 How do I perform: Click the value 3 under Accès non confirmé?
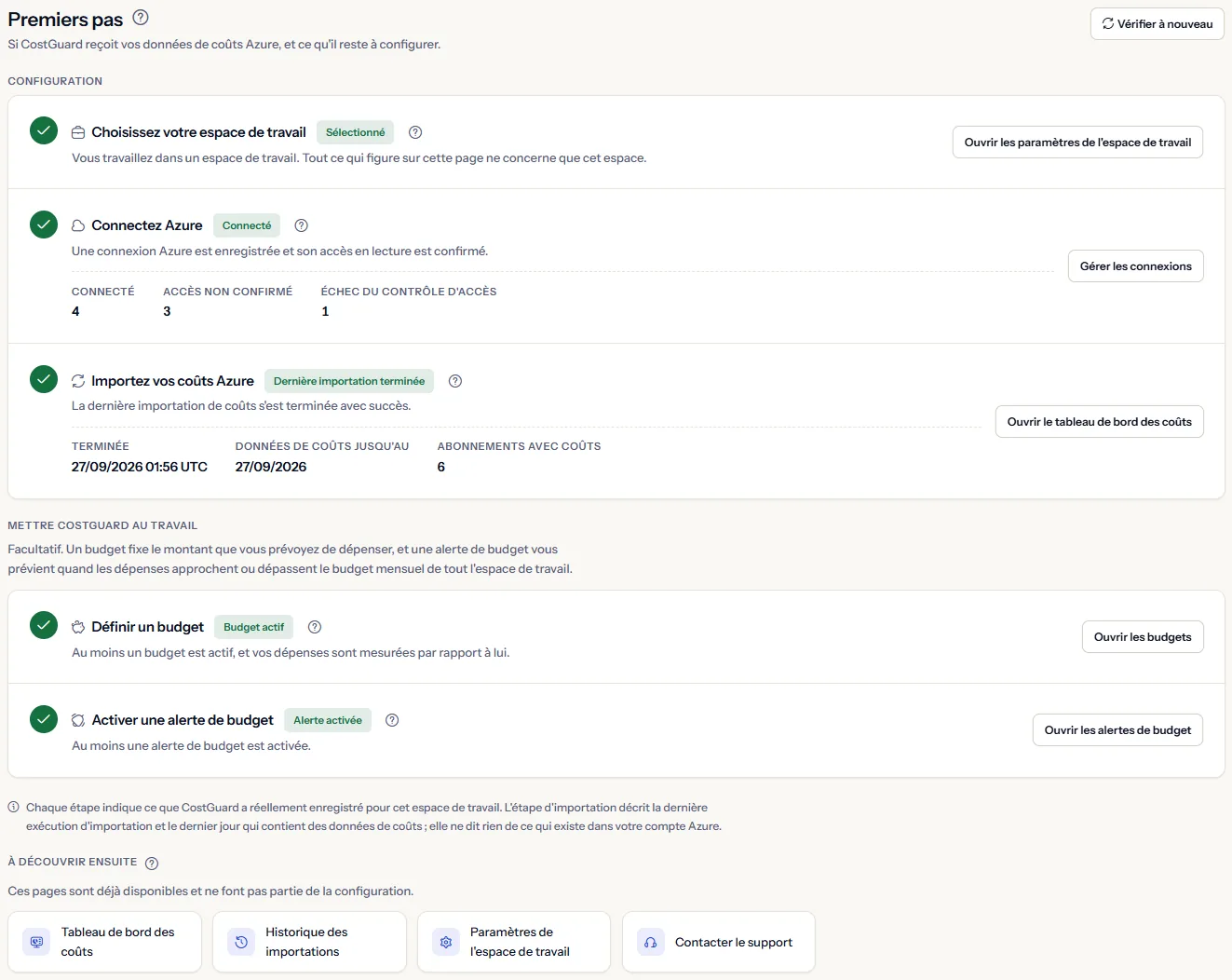tap(167, 311)
